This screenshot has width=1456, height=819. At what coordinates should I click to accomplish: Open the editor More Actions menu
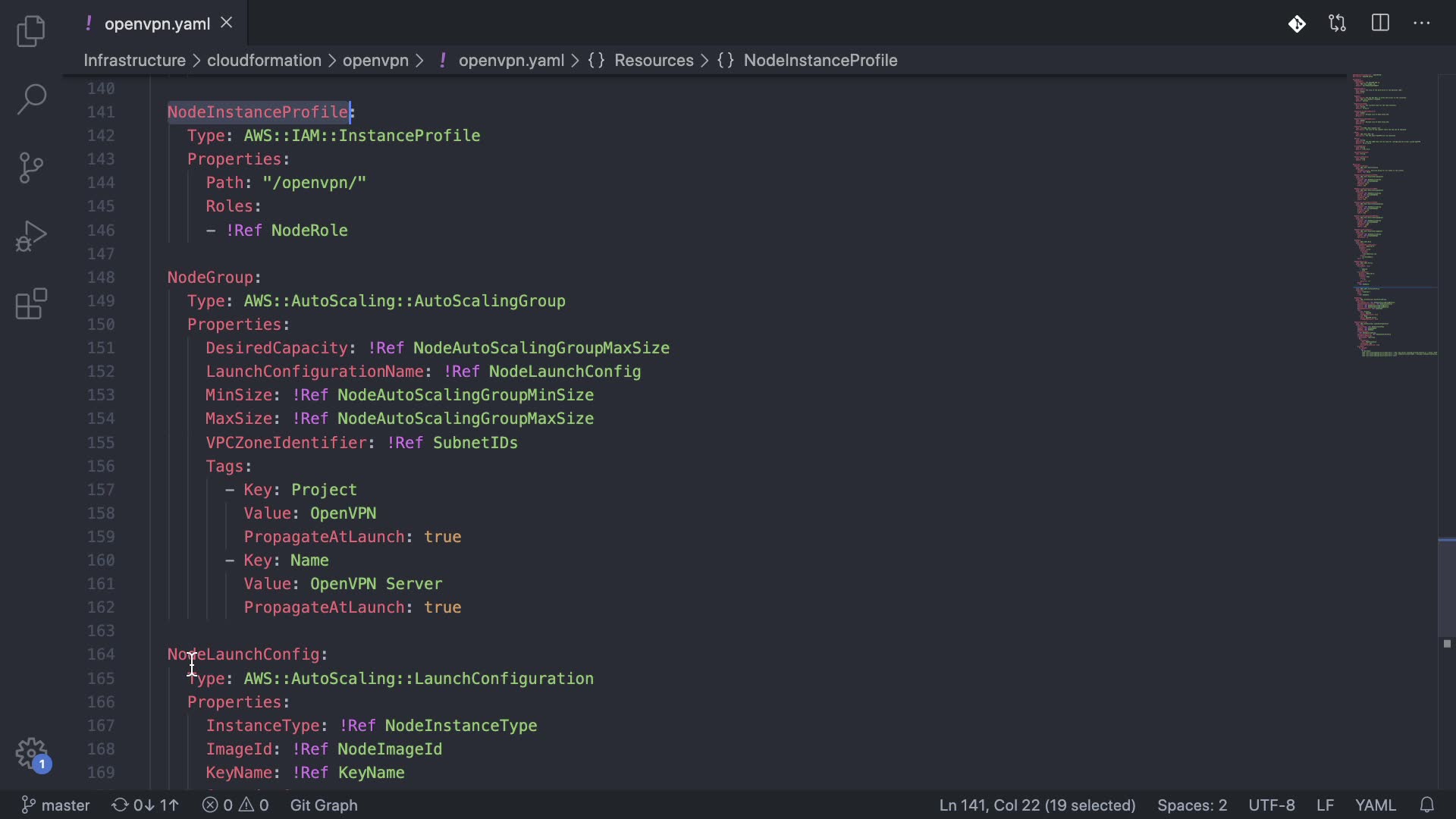1422,24
